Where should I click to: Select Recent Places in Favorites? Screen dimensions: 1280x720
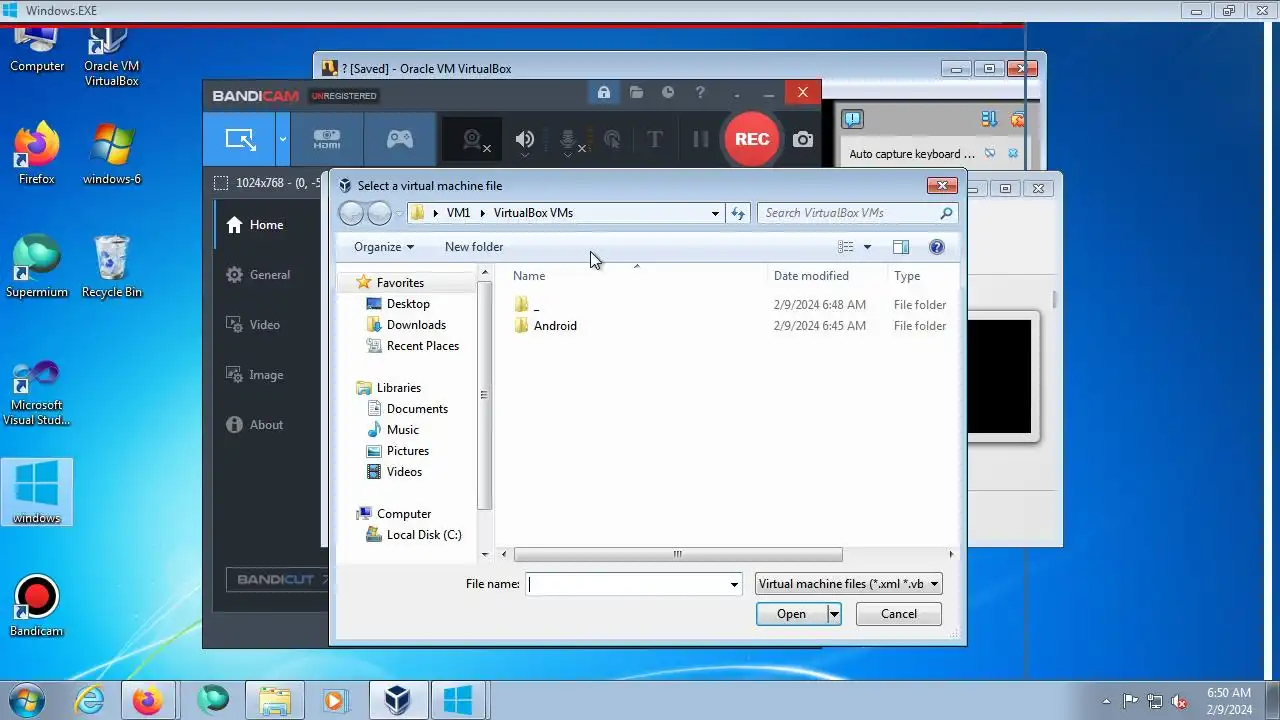[422, 346]
